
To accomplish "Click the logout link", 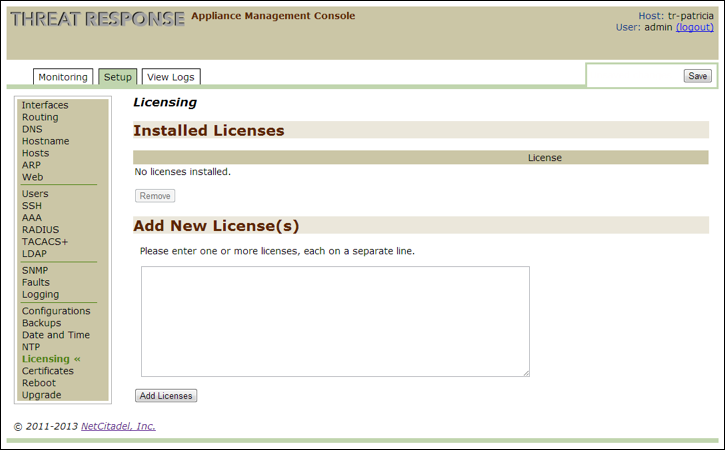I will pyautogui.click(x=695, y=27).
